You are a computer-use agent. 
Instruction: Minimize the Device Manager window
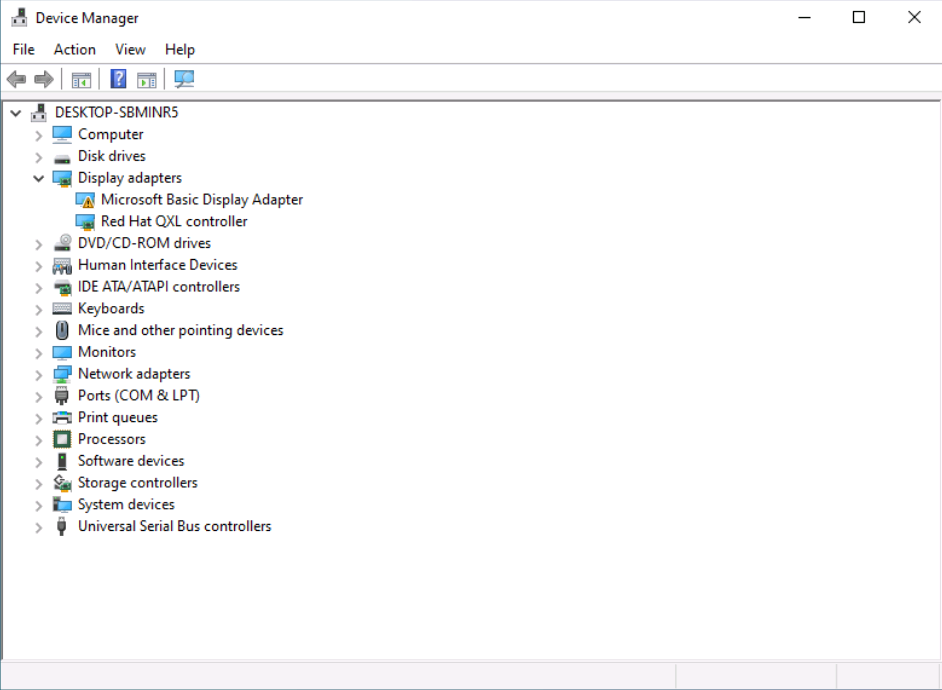point(804,17)
